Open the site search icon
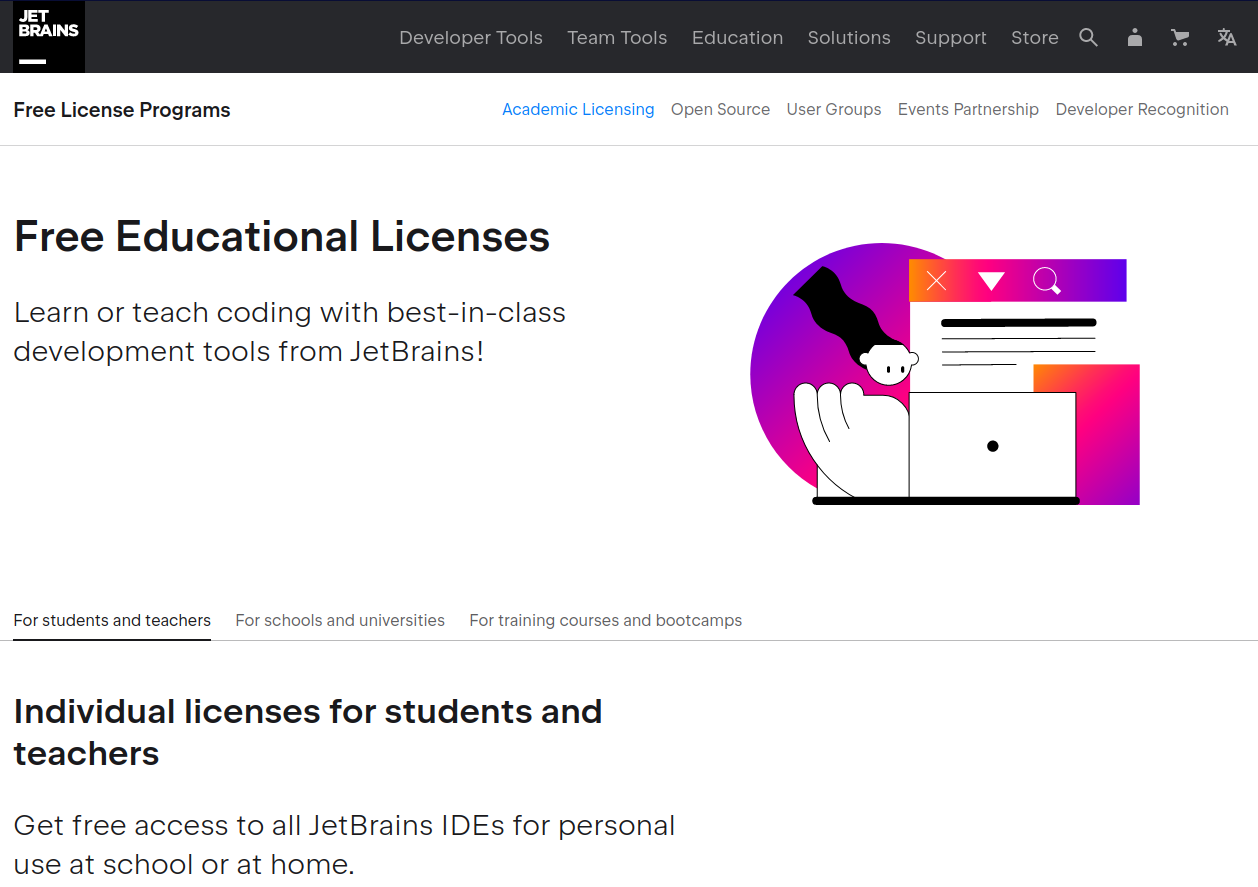Viewport: 1258px width, 887px height. click(x=1089, y=38)
